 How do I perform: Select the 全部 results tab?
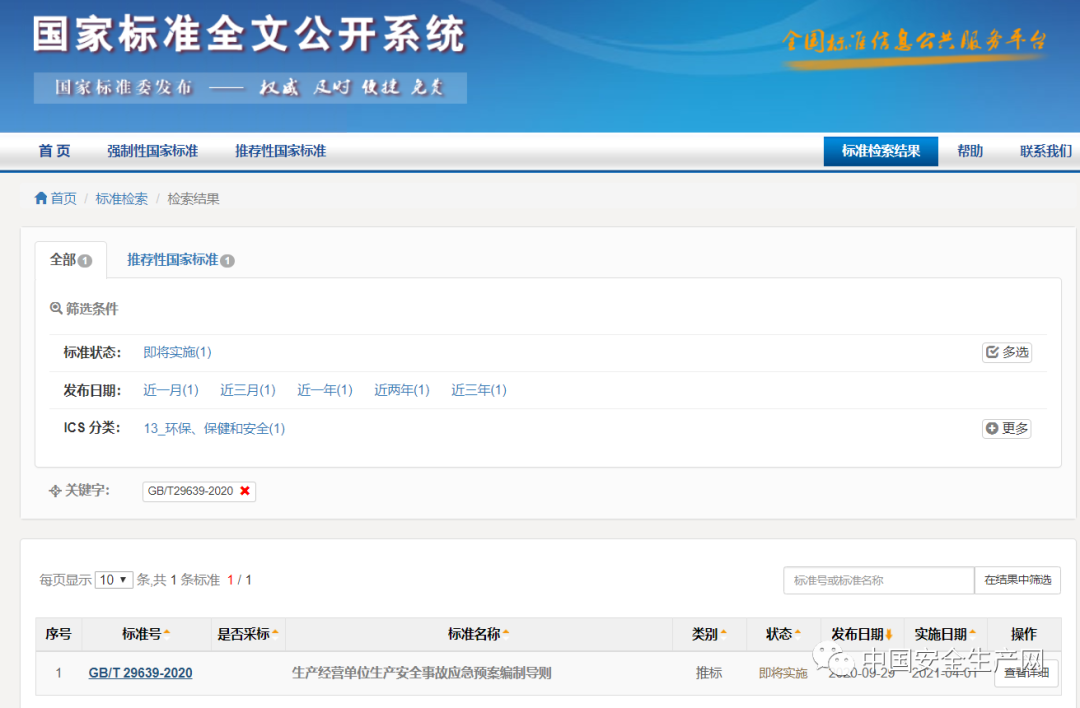71,260
